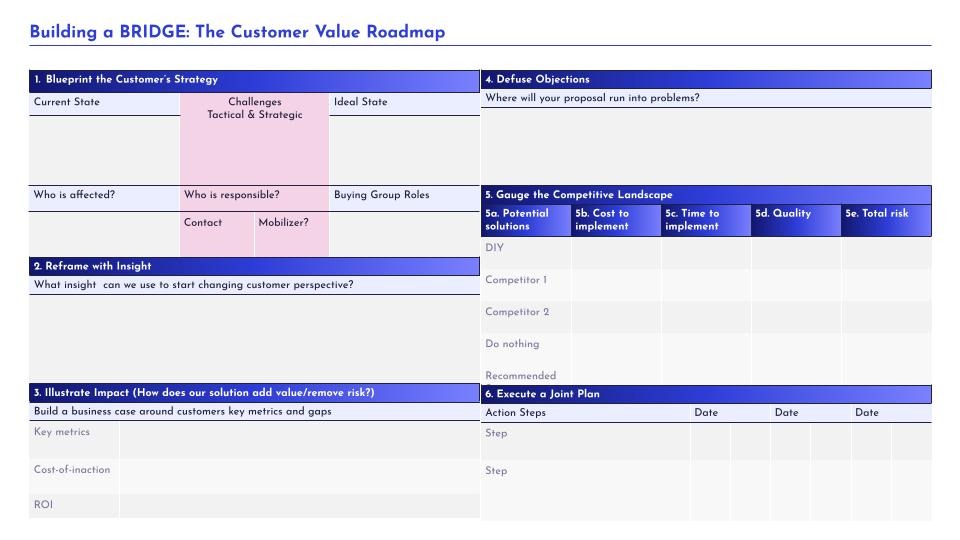The height and width of the screenshot is (540, 960).
Task: Click 'Build a business case around customers' text
Action: (182, 411)
